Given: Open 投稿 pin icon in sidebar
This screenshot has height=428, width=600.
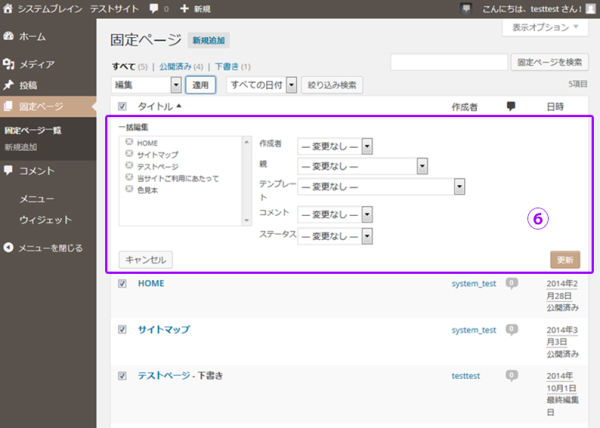Looking at the screenshot, I should coord(9,85).
